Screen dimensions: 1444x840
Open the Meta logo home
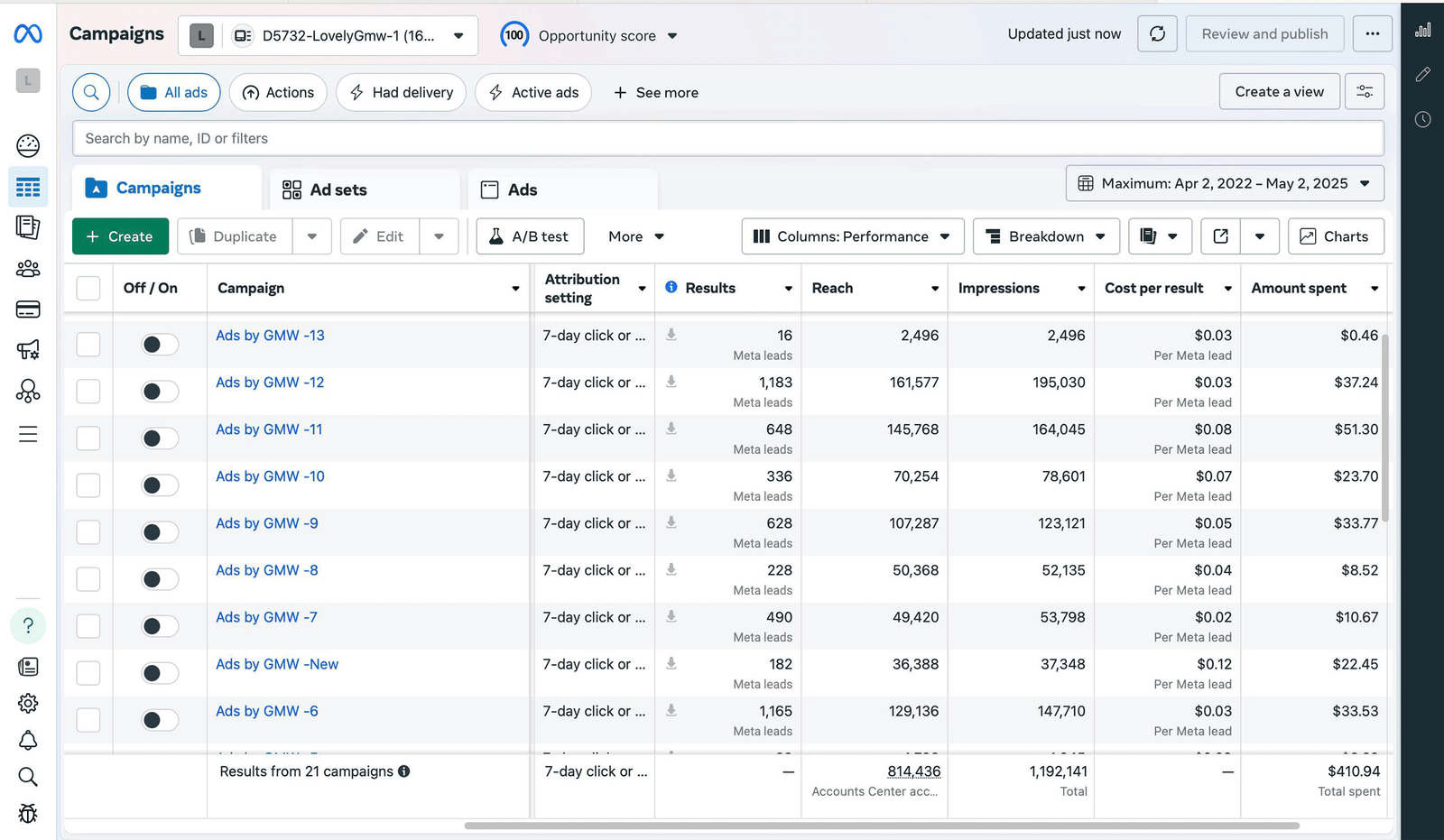28,34
